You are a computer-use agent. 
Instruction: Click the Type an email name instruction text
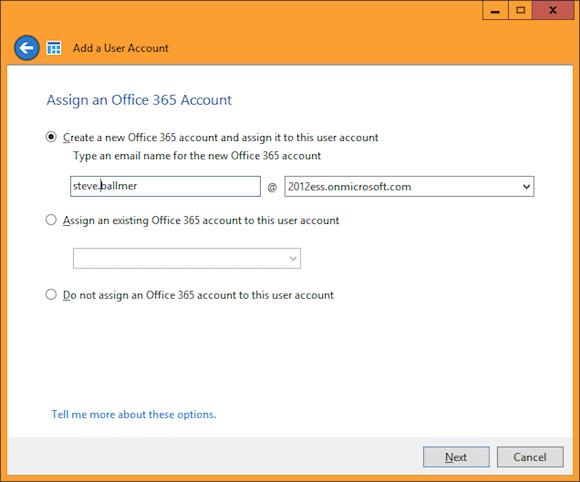pos(197,156)
